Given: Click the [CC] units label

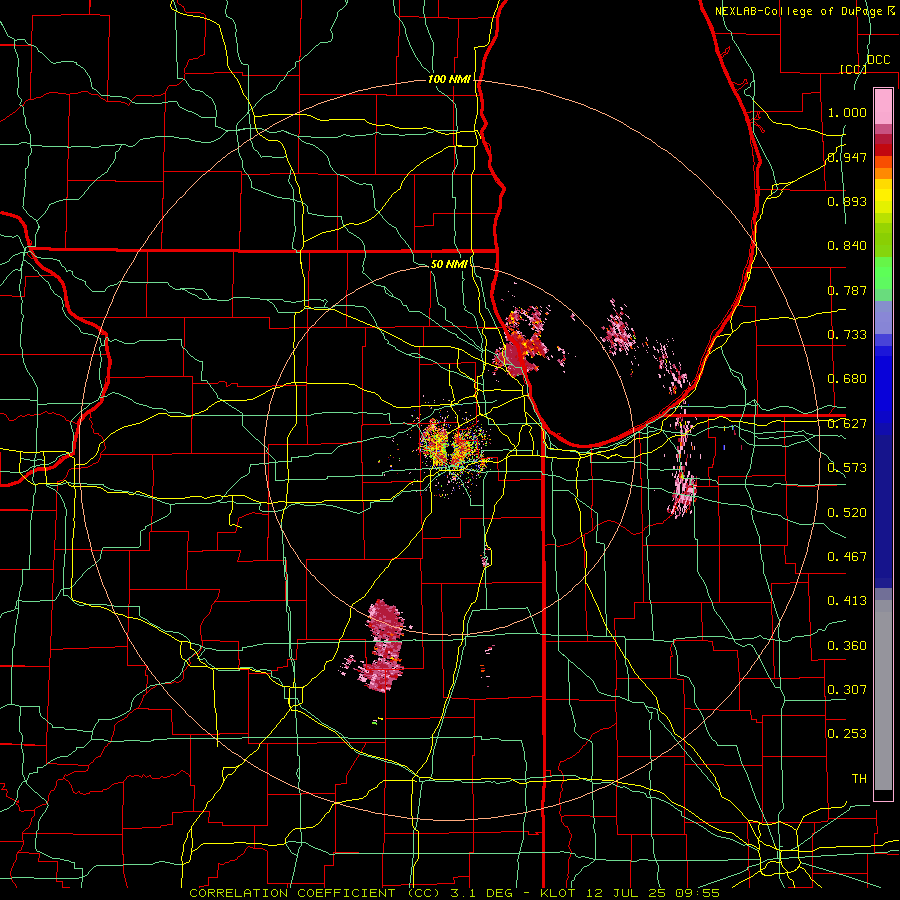Looking at the screenshot, I should point(853,69).
